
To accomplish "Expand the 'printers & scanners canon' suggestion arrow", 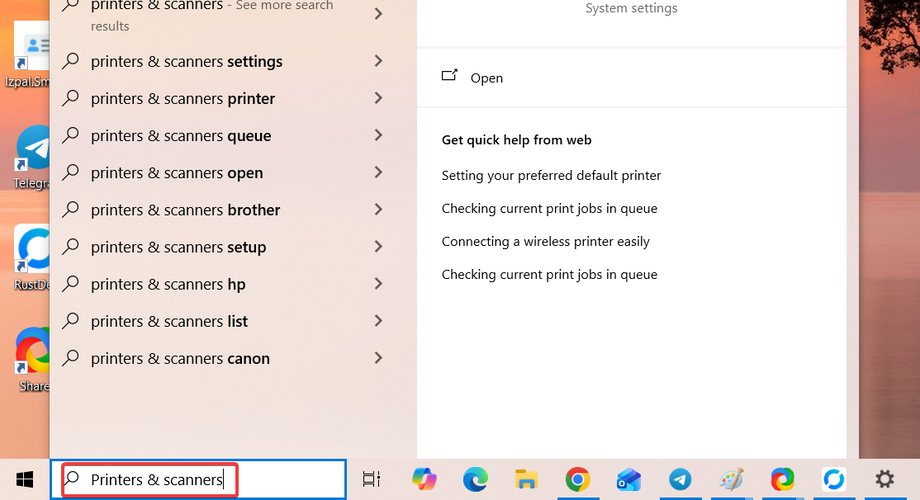I will tap(378, 358).
